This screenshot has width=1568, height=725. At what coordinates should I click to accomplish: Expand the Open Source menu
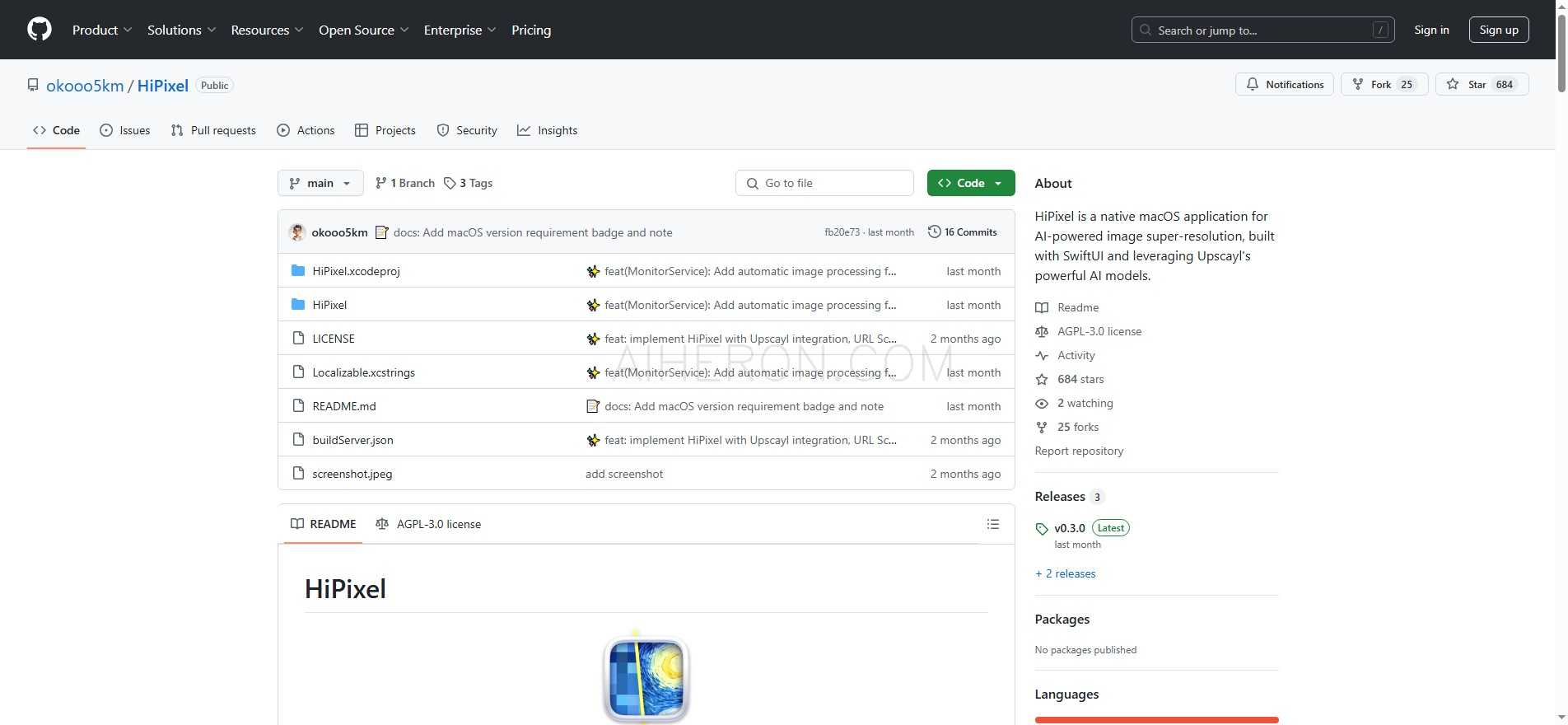pos(364,30)
